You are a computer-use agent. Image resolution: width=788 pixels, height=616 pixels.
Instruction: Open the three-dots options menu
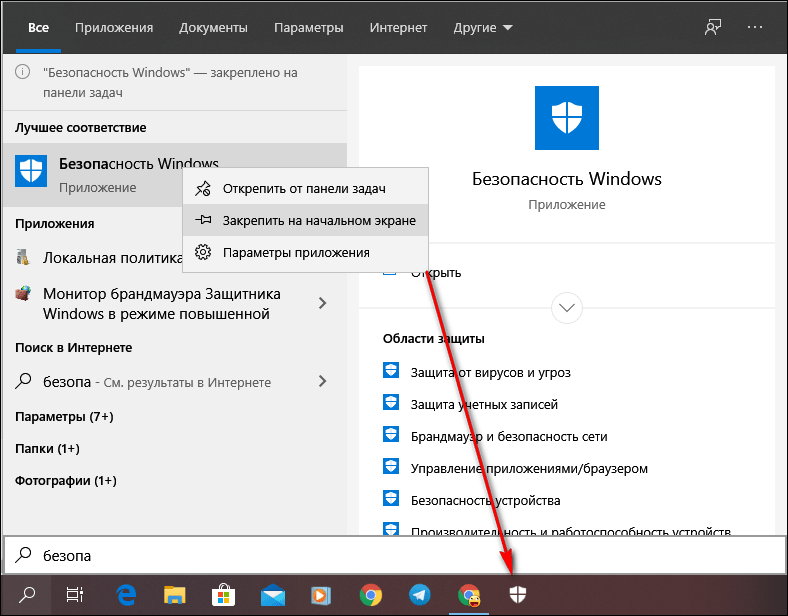click(x=754, y=28)
